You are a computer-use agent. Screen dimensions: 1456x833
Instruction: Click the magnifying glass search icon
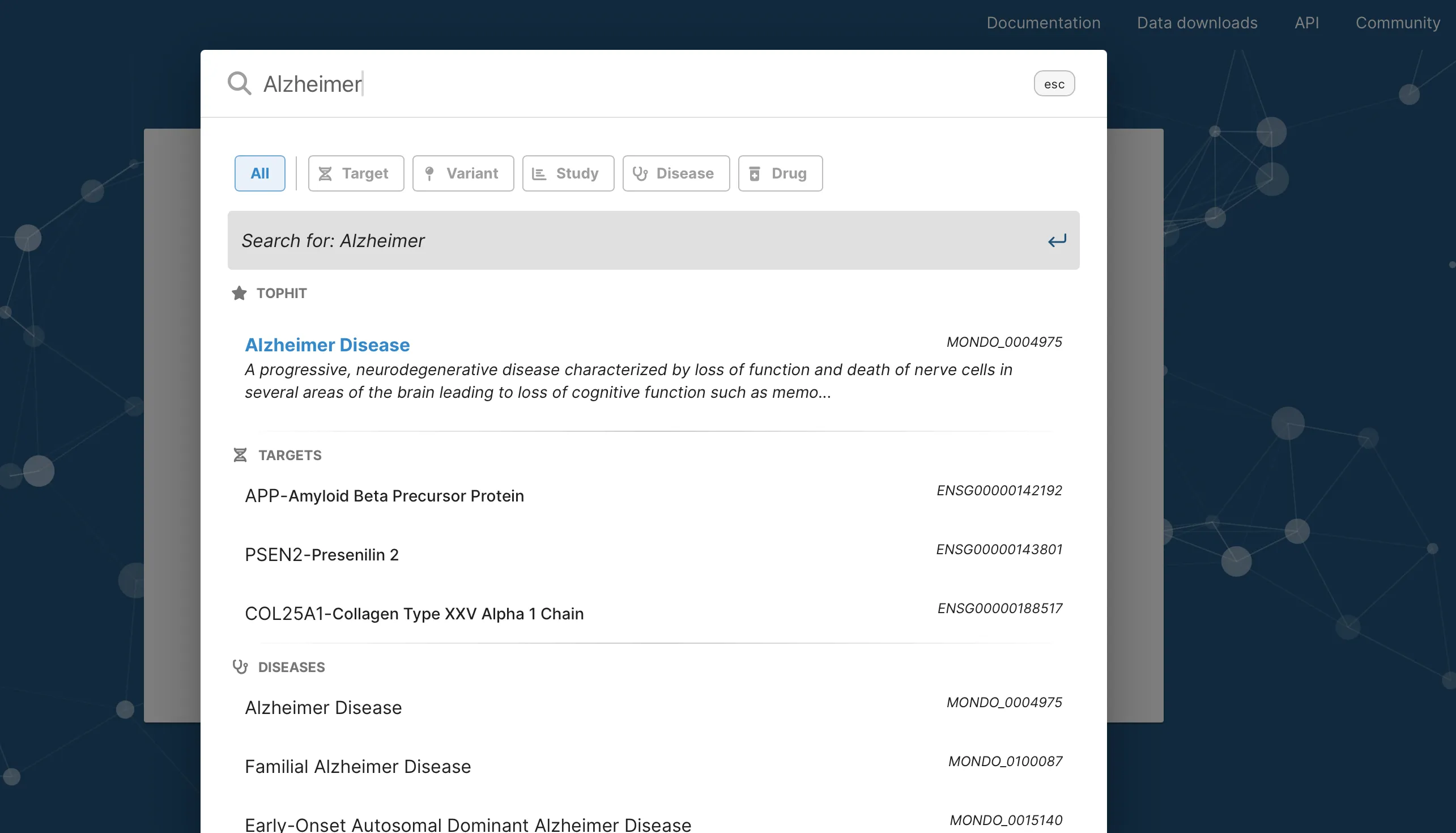click(239, 83)
